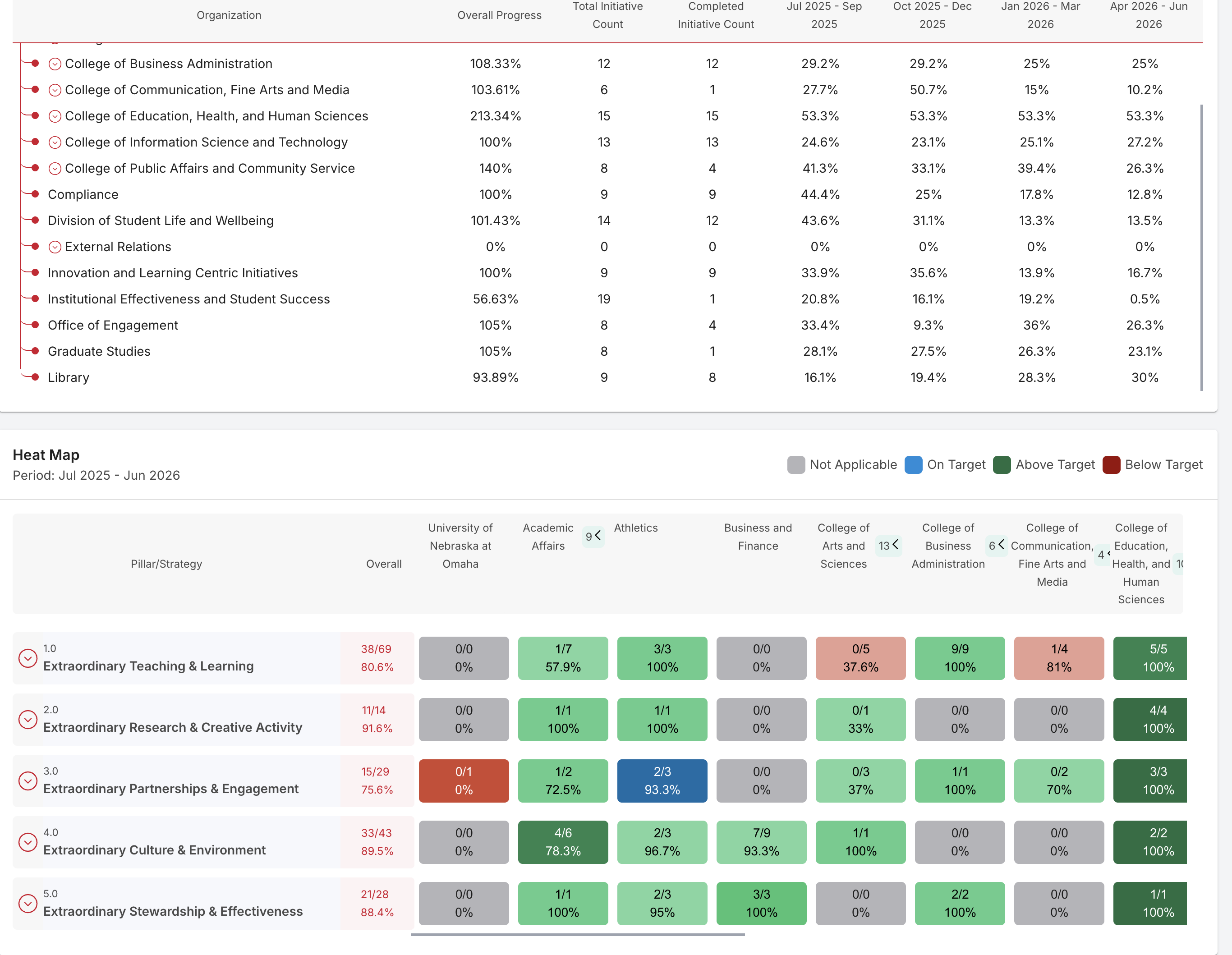Image resolution: width=1232 pixels, height=955 pixels.
Task: Click the Pillar/Strategy column header
Action: tap(166, 564)
